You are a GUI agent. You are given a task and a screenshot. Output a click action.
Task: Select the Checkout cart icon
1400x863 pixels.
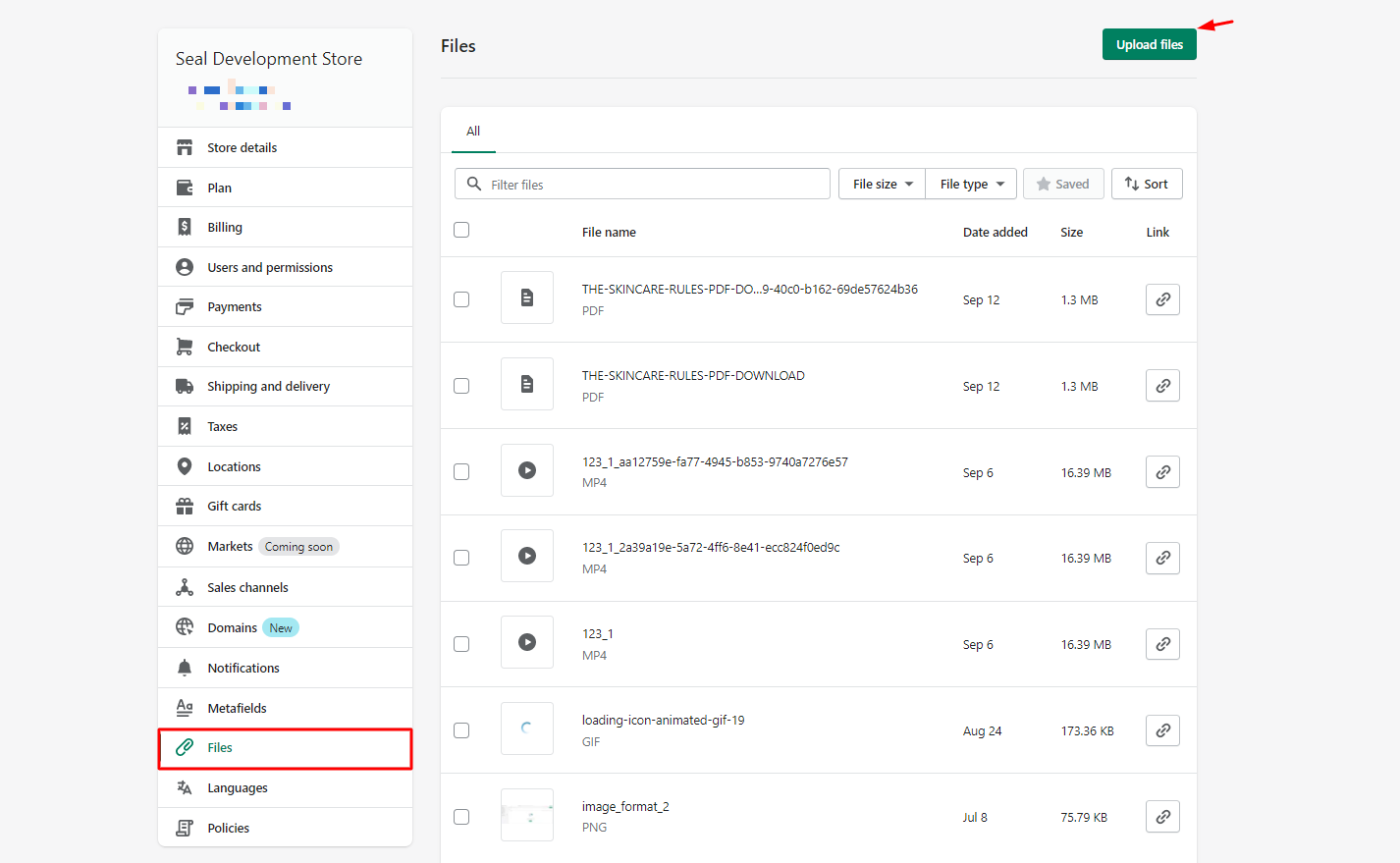(x=185, y=346)
